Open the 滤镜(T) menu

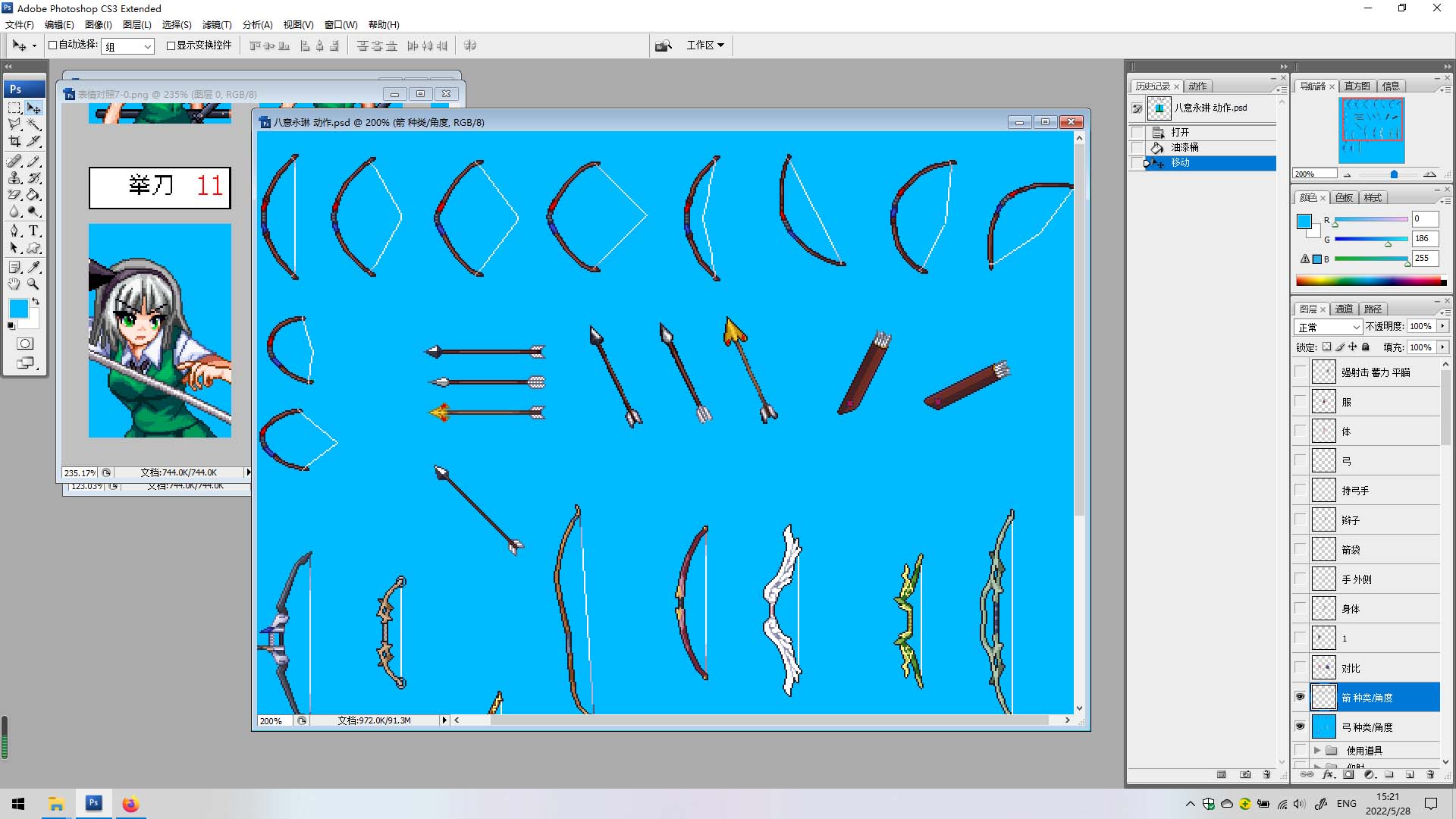click(217, 25)
